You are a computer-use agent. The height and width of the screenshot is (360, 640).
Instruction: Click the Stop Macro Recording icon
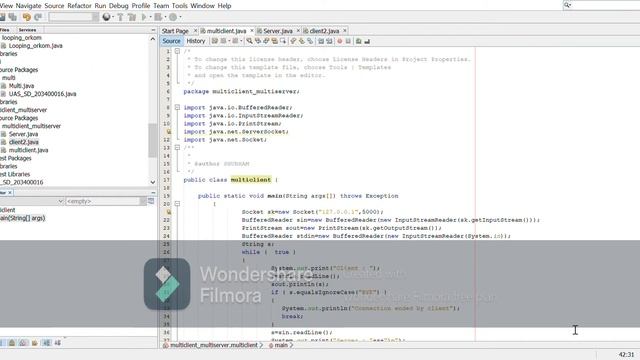(x=348, y=41)
